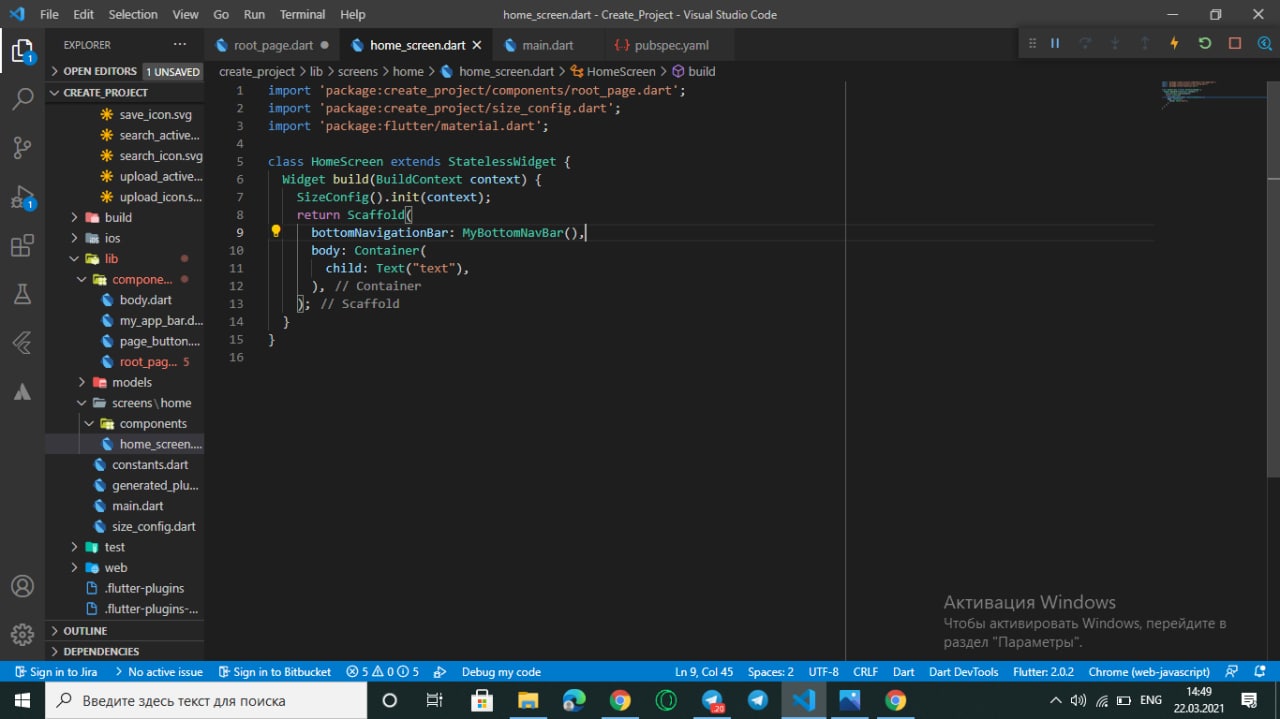Restart the debug session green icon

[x=1205, y=43]
